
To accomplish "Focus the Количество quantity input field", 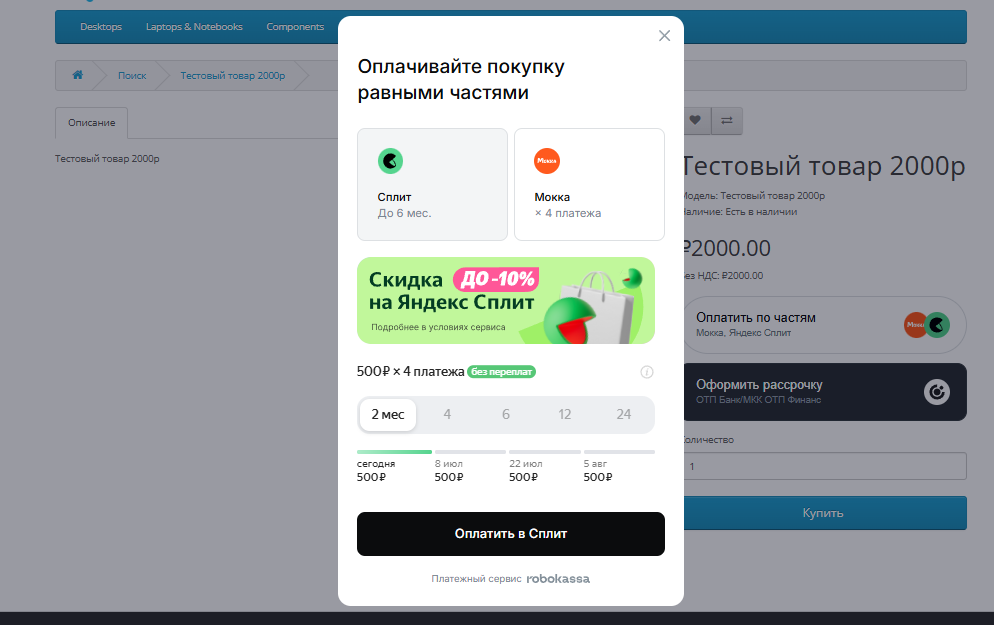I will [824, 466].
